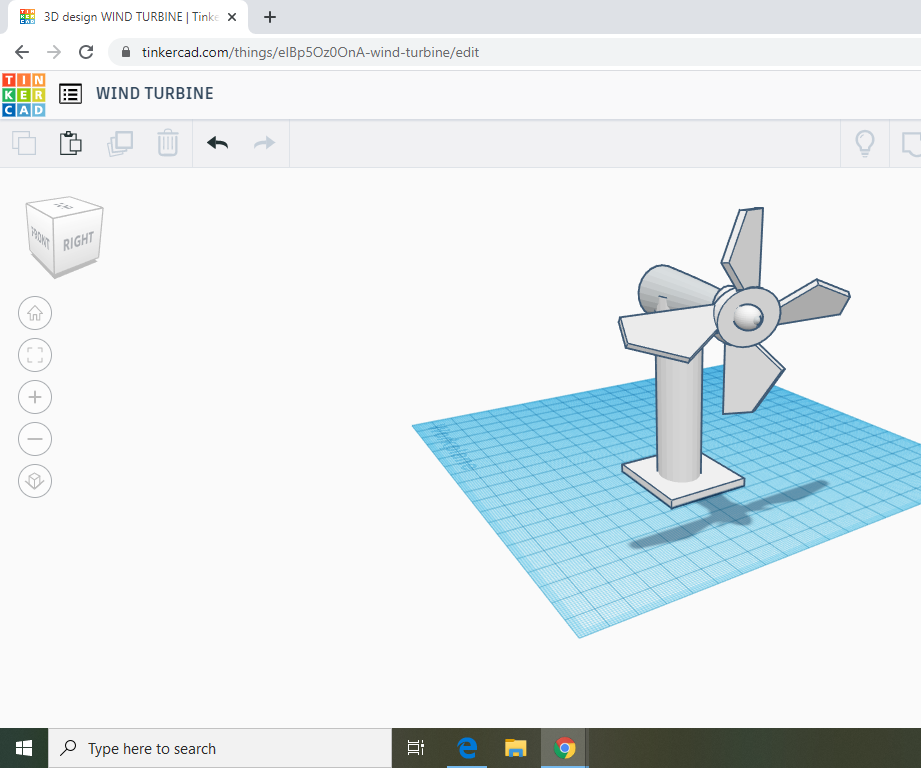921x768 pixels.
Task: Activate the Duplicate and Repeat icon
Action: [120, 143]
